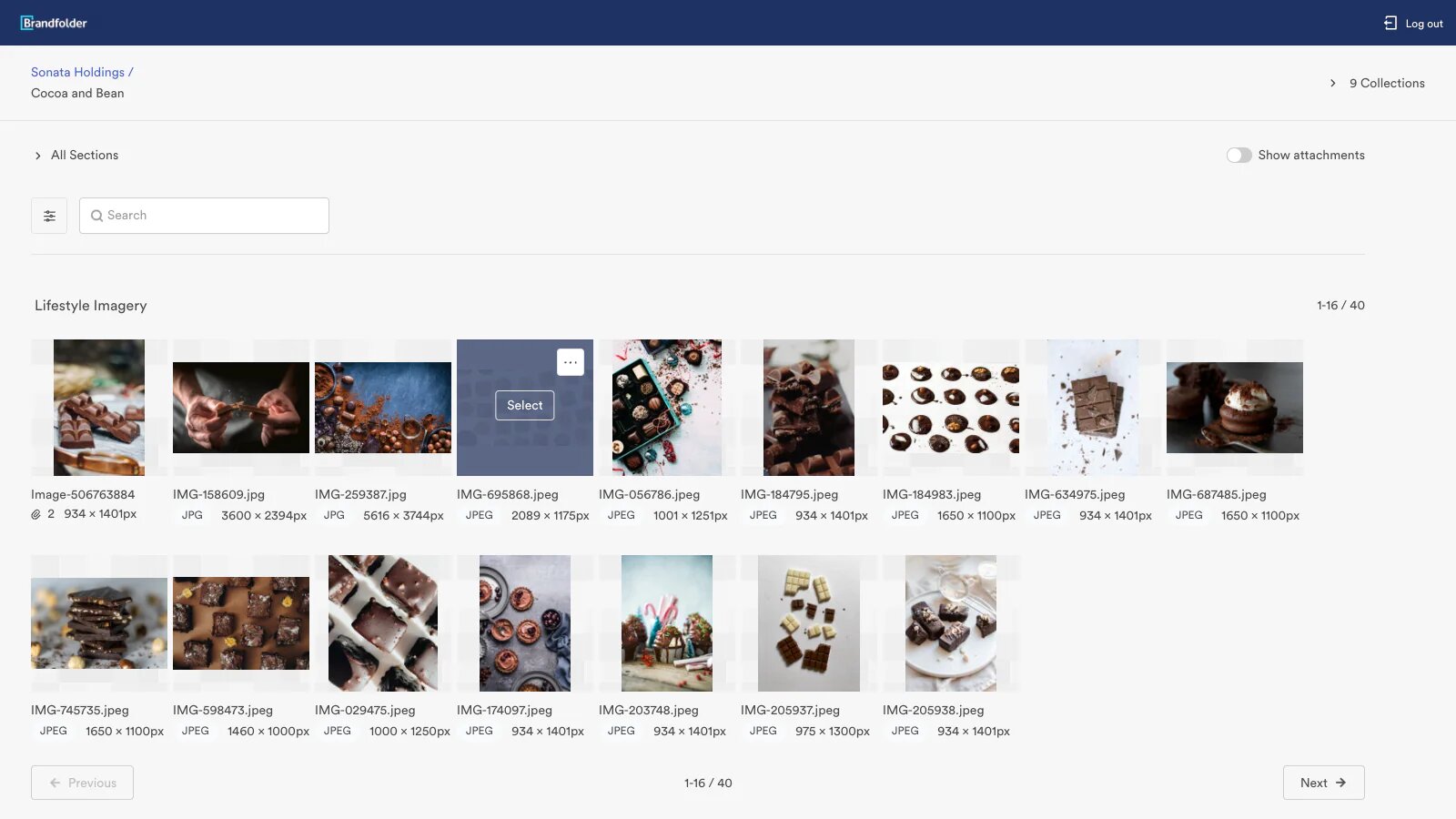Click the Cocoa and Bean breadcrumb
This screenshot has height=819, width=1456.
coord(78,93)
